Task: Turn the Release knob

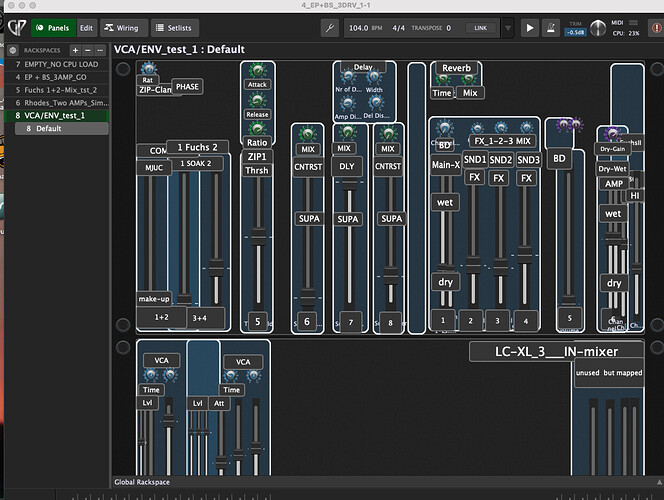Action: [x=257, y=101]
